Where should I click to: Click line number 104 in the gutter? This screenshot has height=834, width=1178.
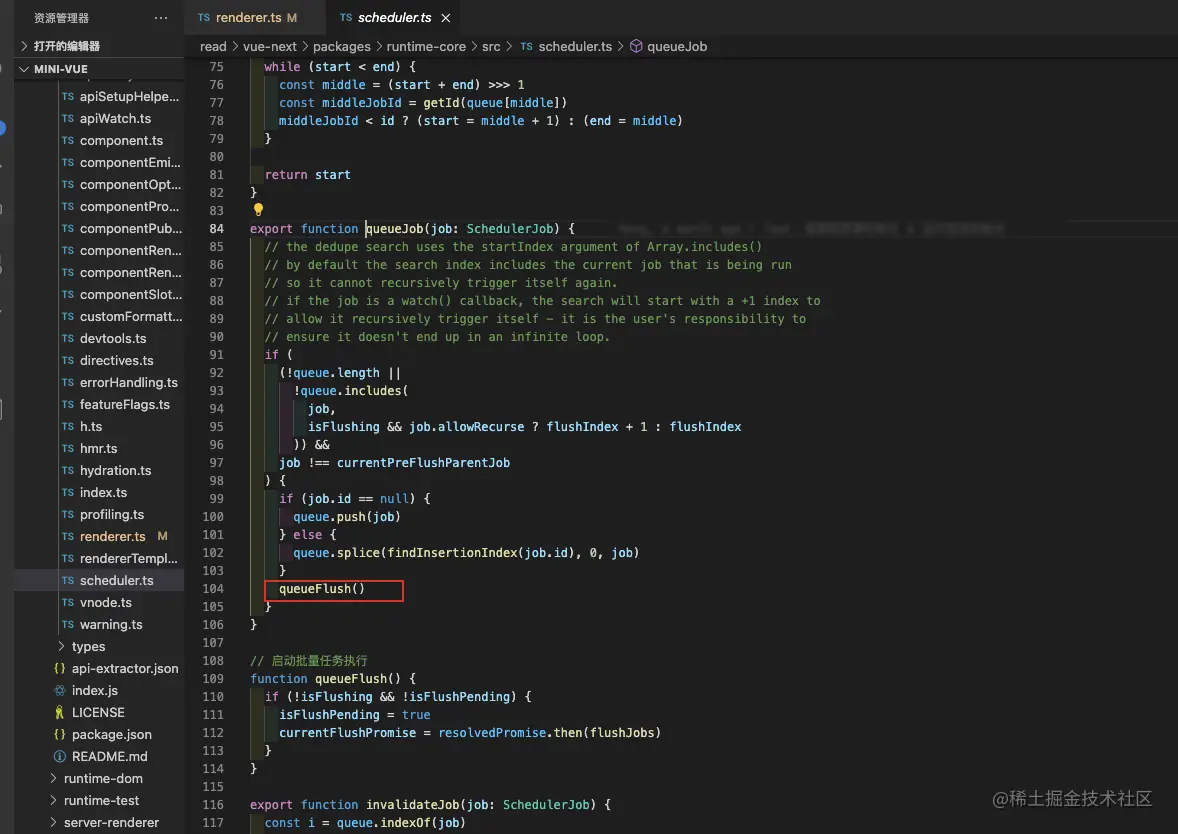(213, 588)
